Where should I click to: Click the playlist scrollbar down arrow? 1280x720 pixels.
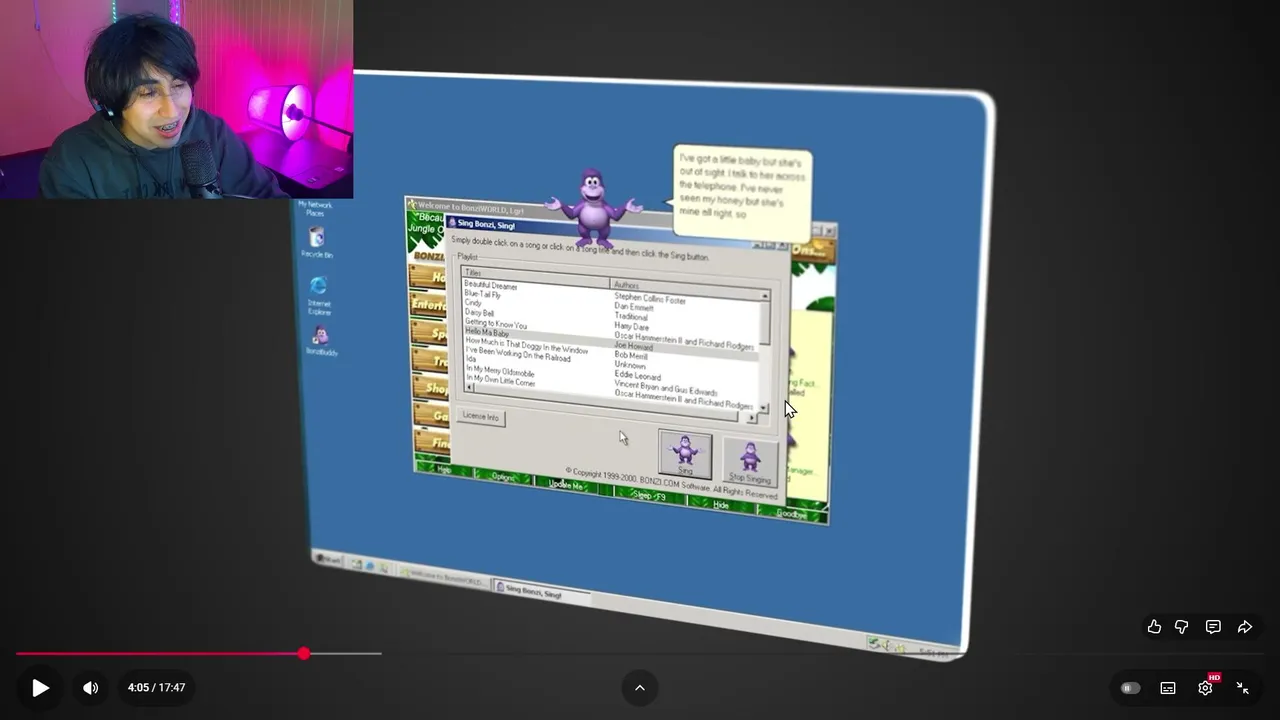(765, 408)
